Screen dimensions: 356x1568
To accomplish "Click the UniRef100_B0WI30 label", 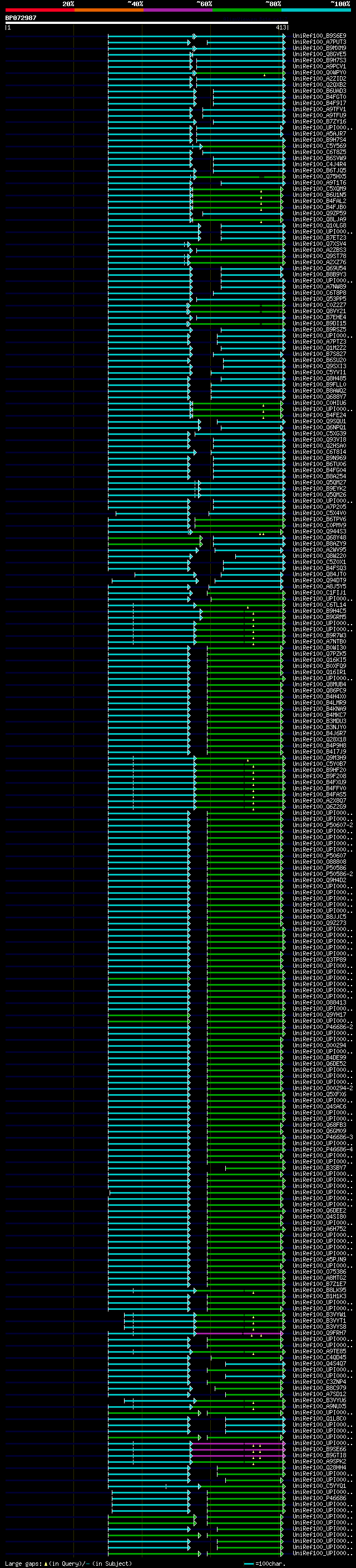I will pyautogui.click(x=319, y=647).
